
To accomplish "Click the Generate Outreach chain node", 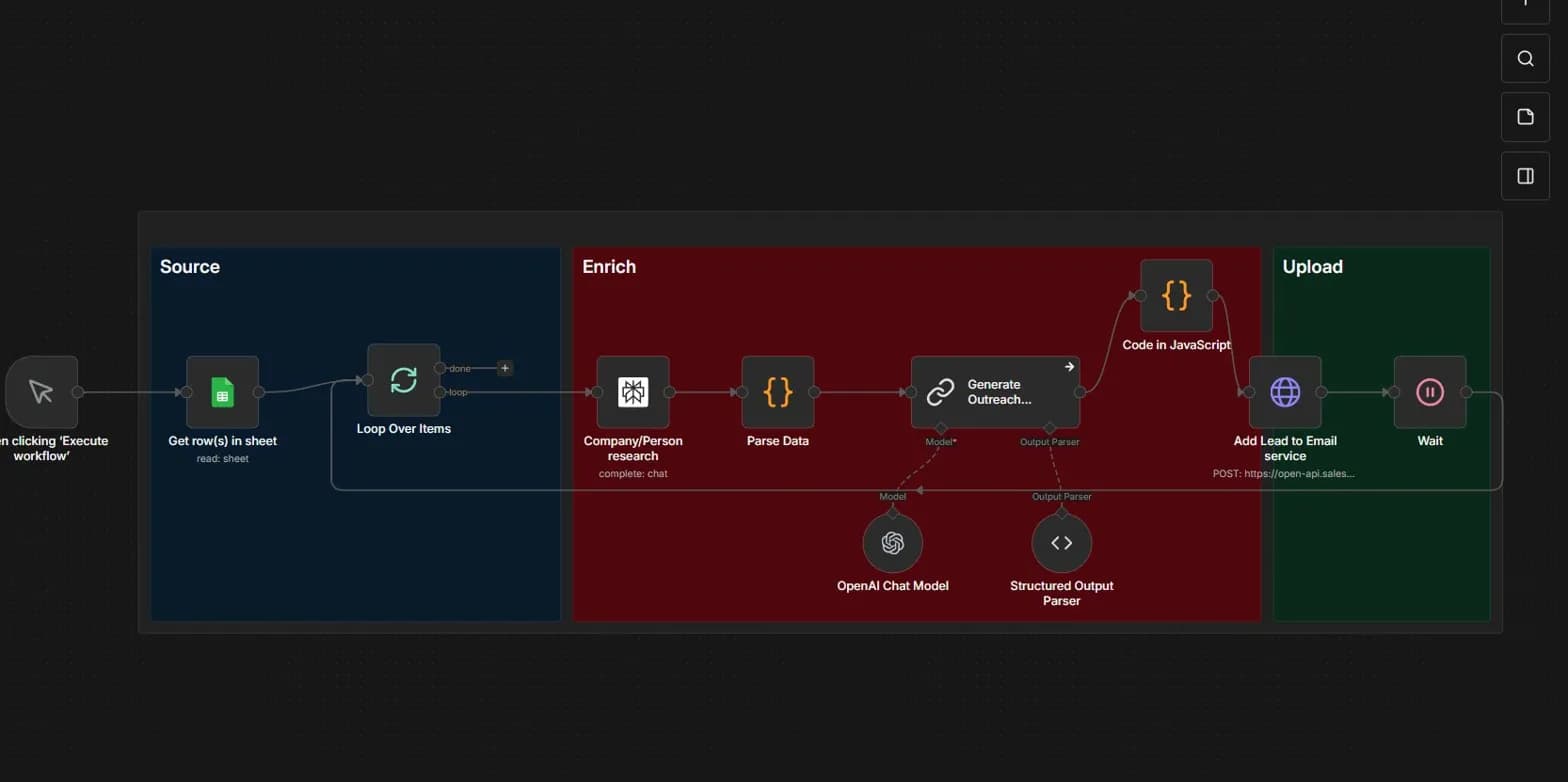I will 995,392.
